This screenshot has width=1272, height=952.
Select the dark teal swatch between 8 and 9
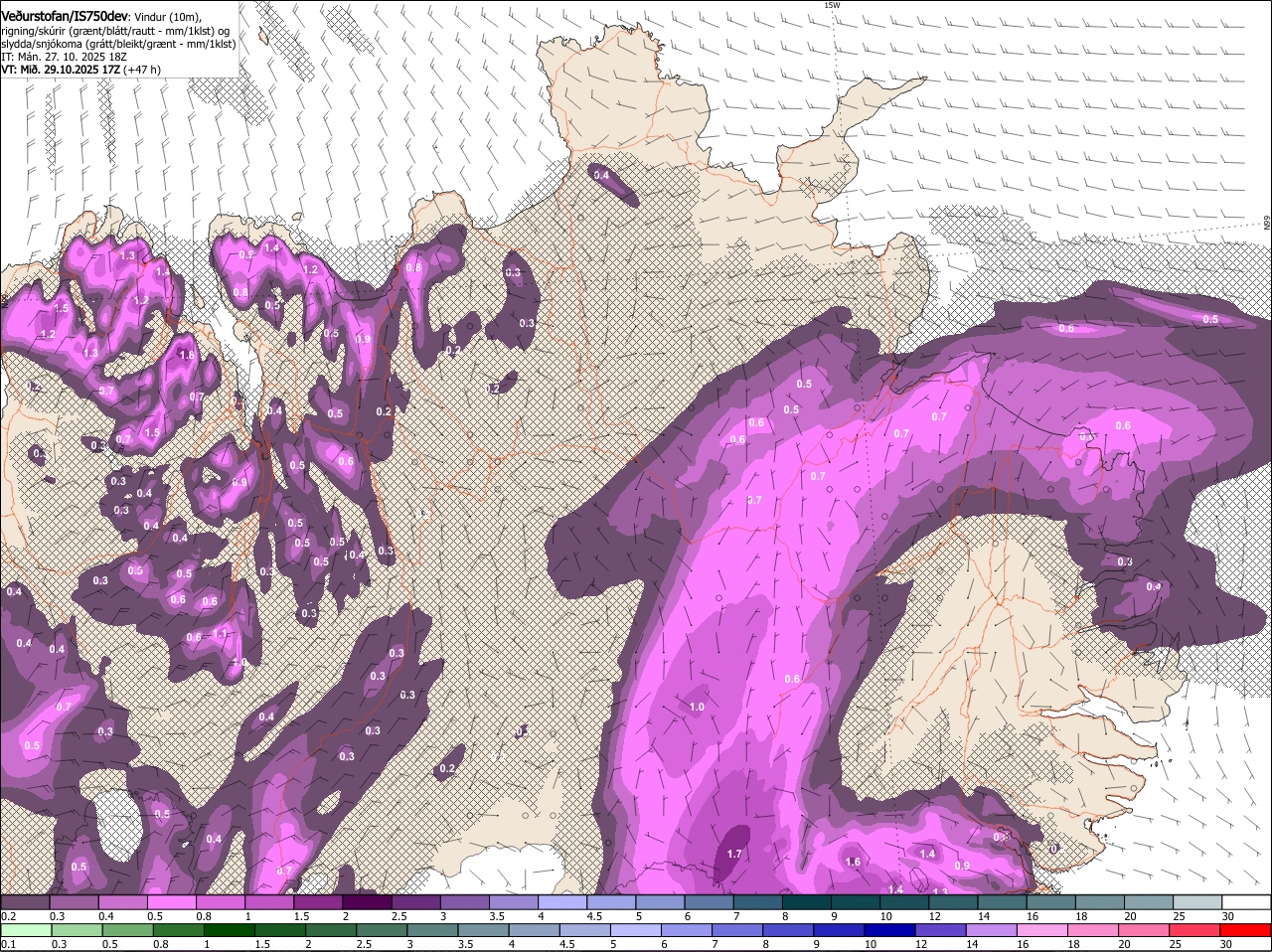(x=806, y=902)
